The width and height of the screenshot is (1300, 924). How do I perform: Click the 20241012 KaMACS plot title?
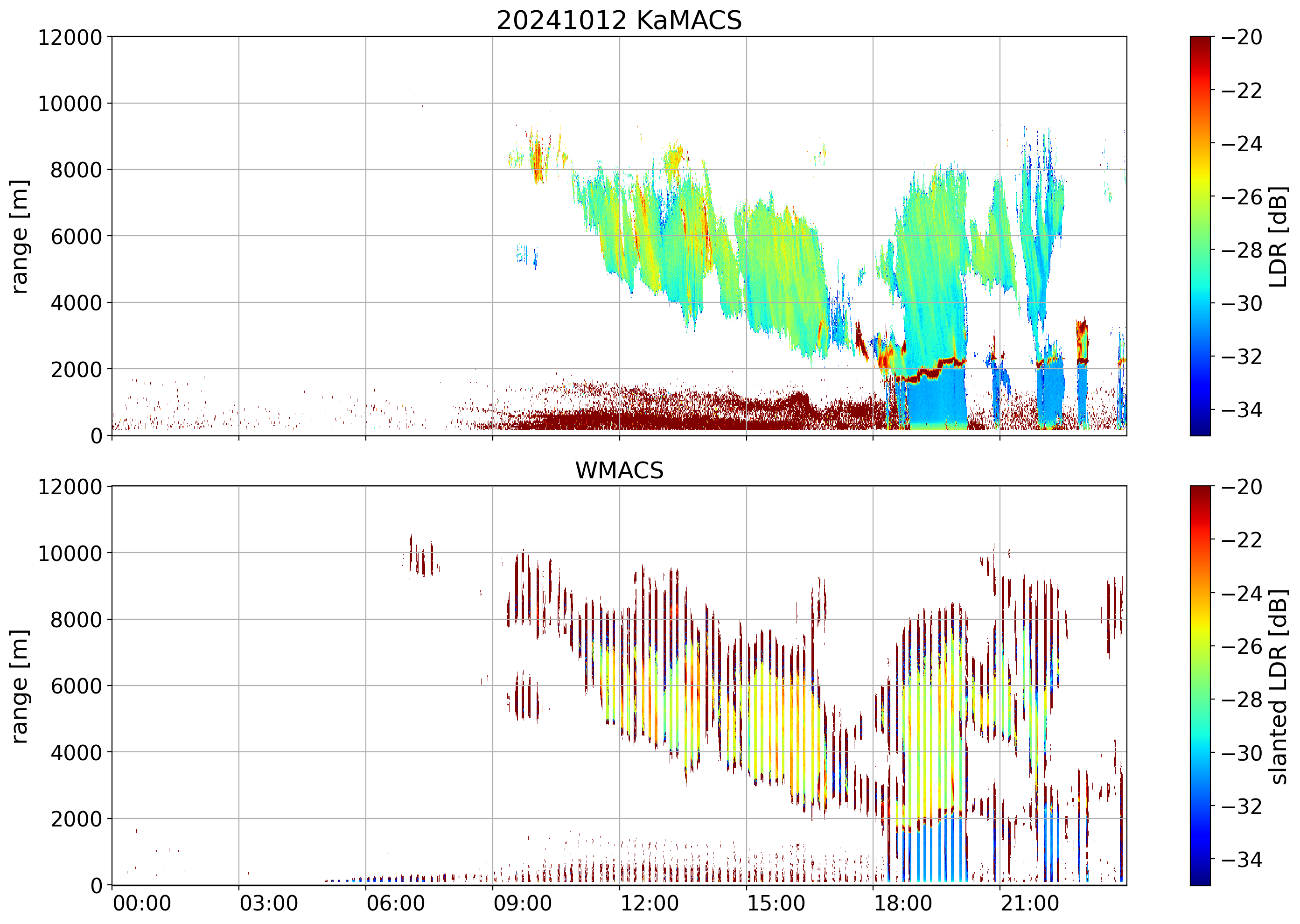coord(619,21)
